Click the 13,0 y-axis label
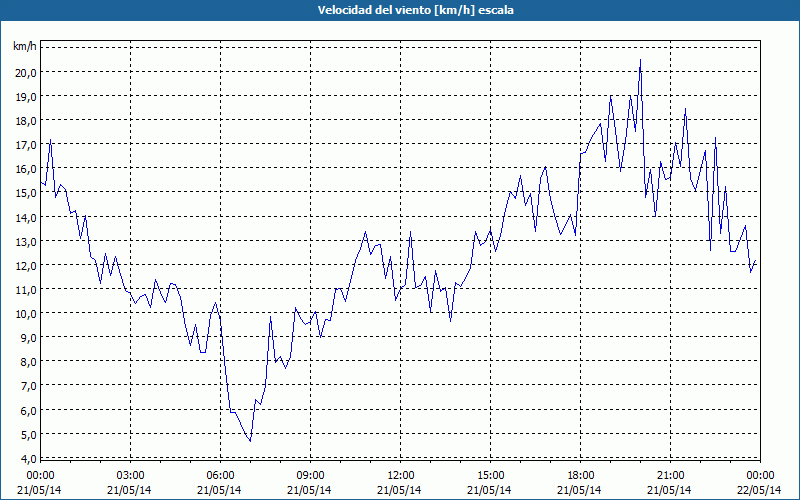The width and height of the screenshot is (800, 500). coord(26,241)
